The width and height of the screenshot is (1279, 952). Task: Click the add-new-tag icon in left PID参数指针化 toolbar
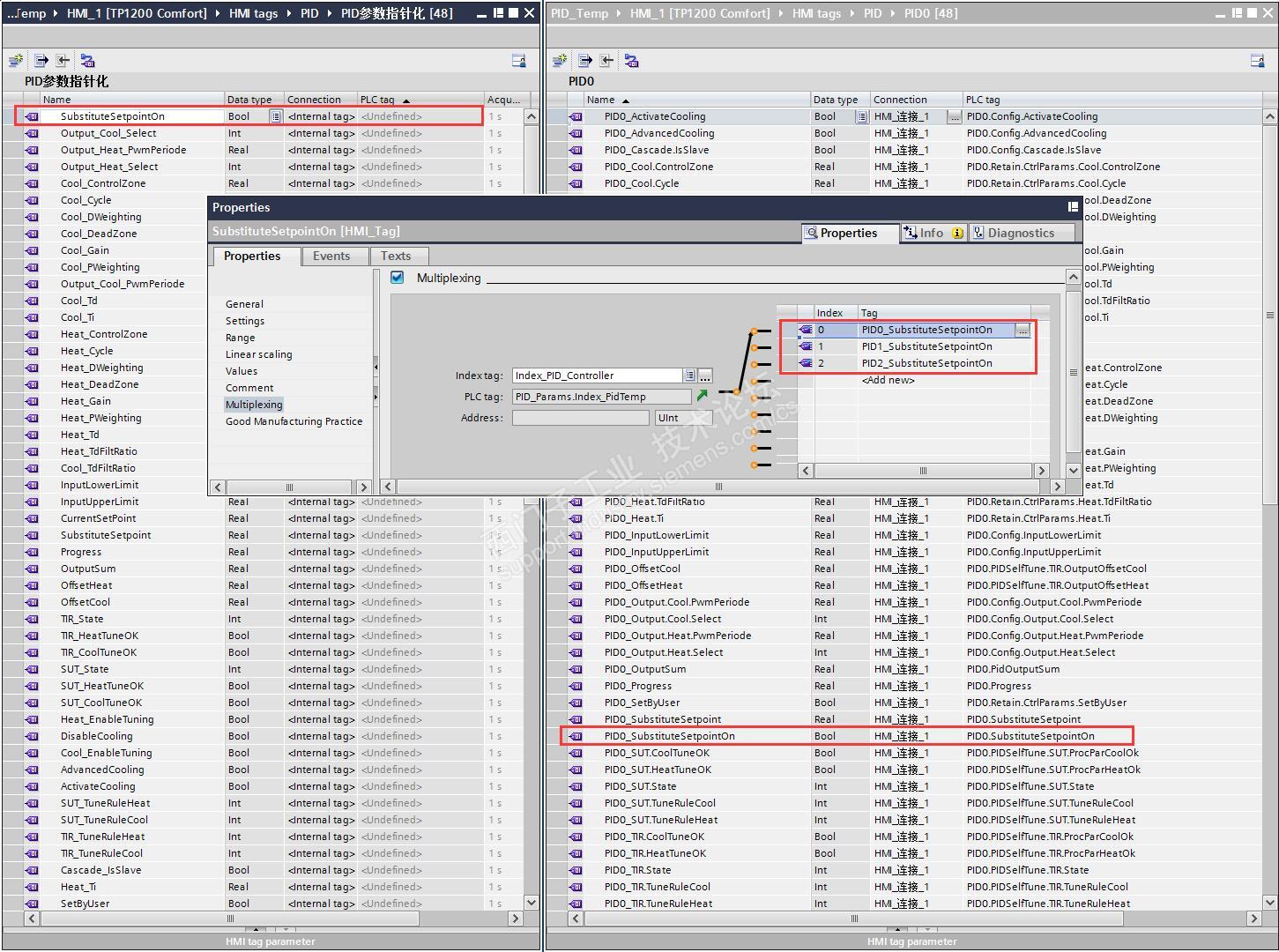tap(16, 61)
